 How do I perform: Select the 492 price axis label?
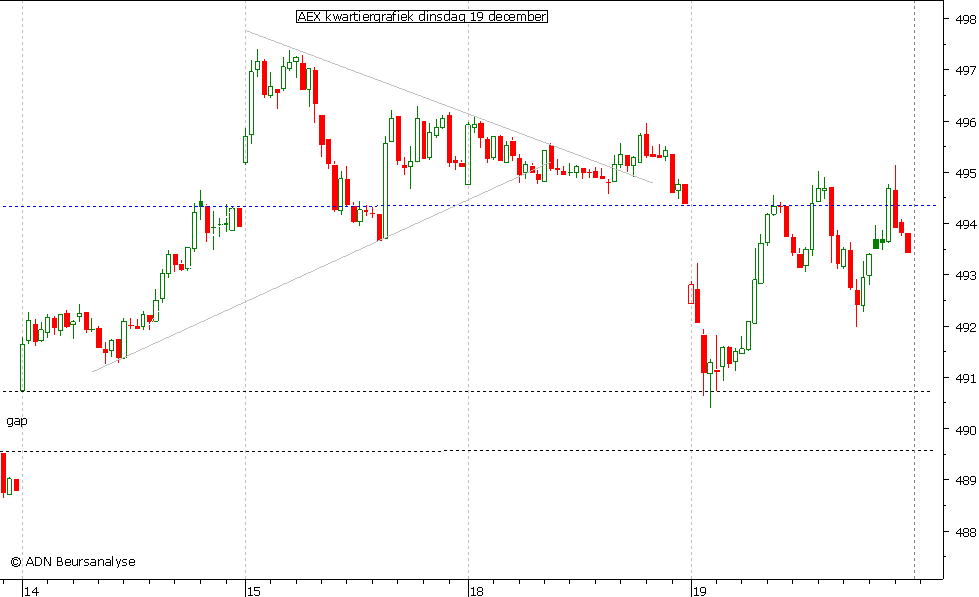pyautogui.click(x=965, y=327)
